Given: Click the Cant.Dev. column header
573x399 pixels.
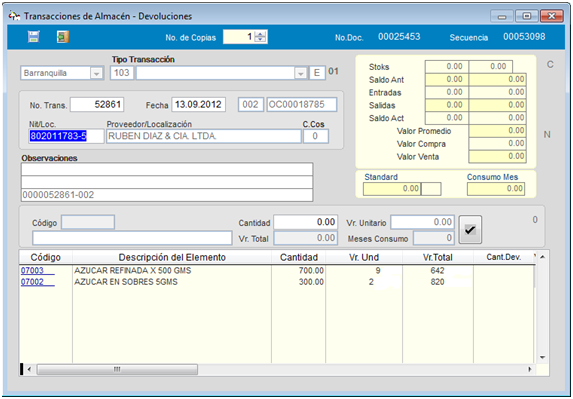Looking at the screenshot, I should coord(504,257).
